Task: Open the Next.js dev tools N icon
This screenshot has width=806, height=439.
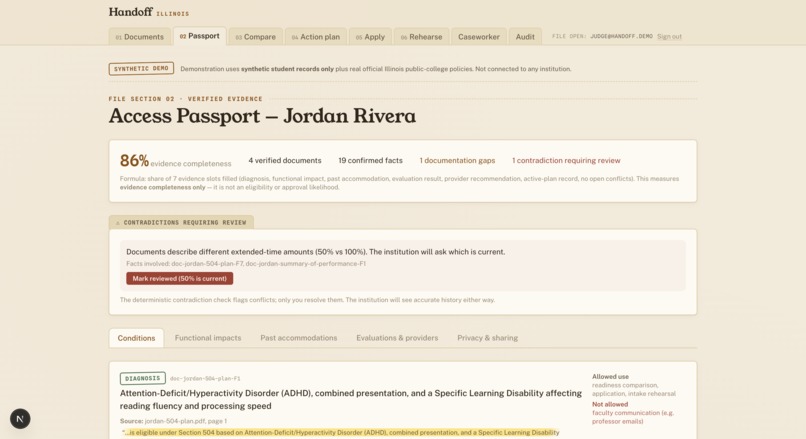Action: tap(20, 418)
